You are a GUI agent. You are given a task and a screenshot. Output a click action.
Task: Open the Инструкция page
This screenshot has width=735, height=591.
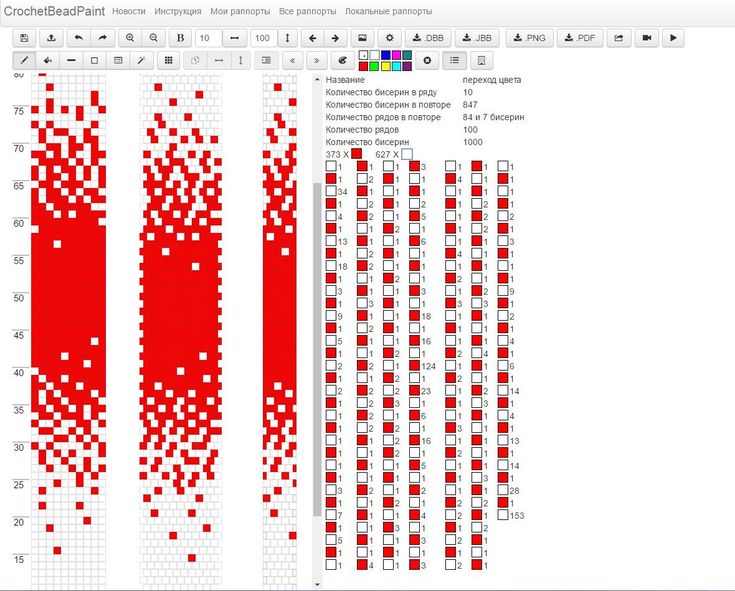(178, 11)
